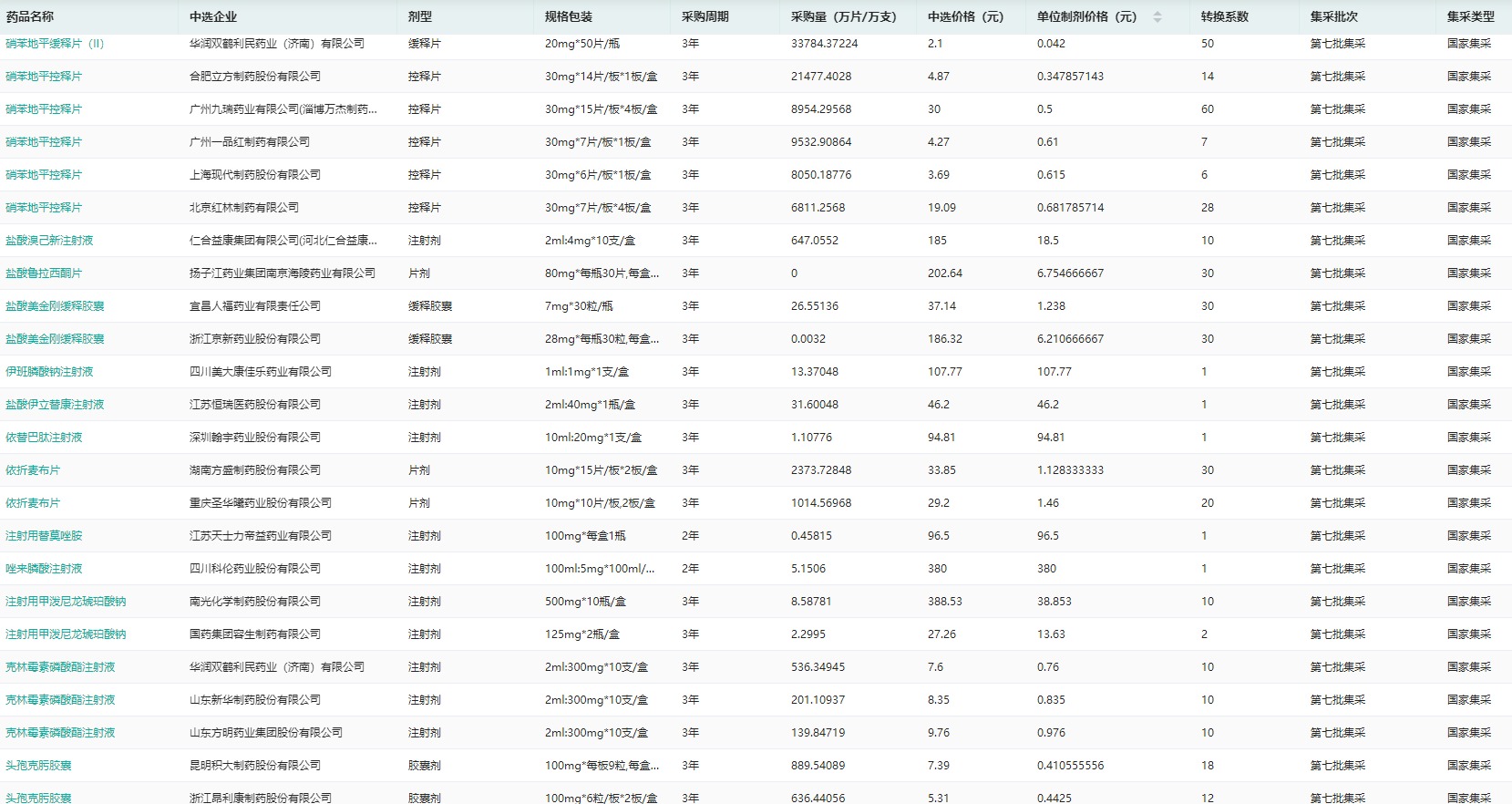1512x804 pixels.
Task: Select company cell 江苏恒瑞医药股份有限公司
Action: click(255, 405)
